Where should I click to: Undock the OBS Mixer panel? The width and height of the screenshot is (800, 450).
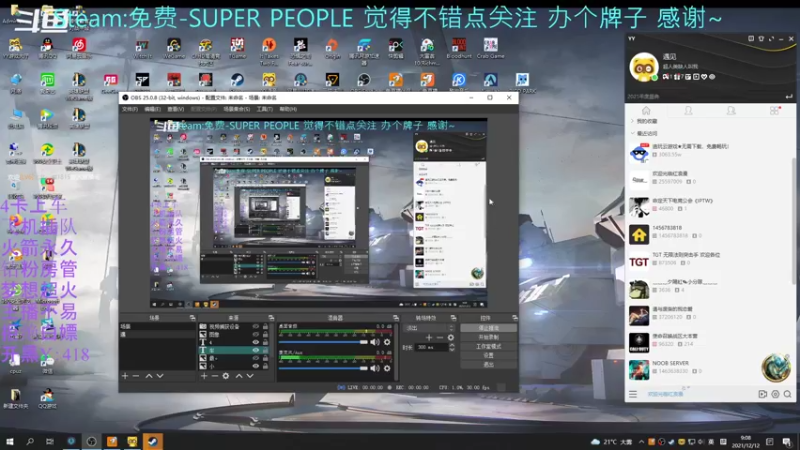coord(396,318)
